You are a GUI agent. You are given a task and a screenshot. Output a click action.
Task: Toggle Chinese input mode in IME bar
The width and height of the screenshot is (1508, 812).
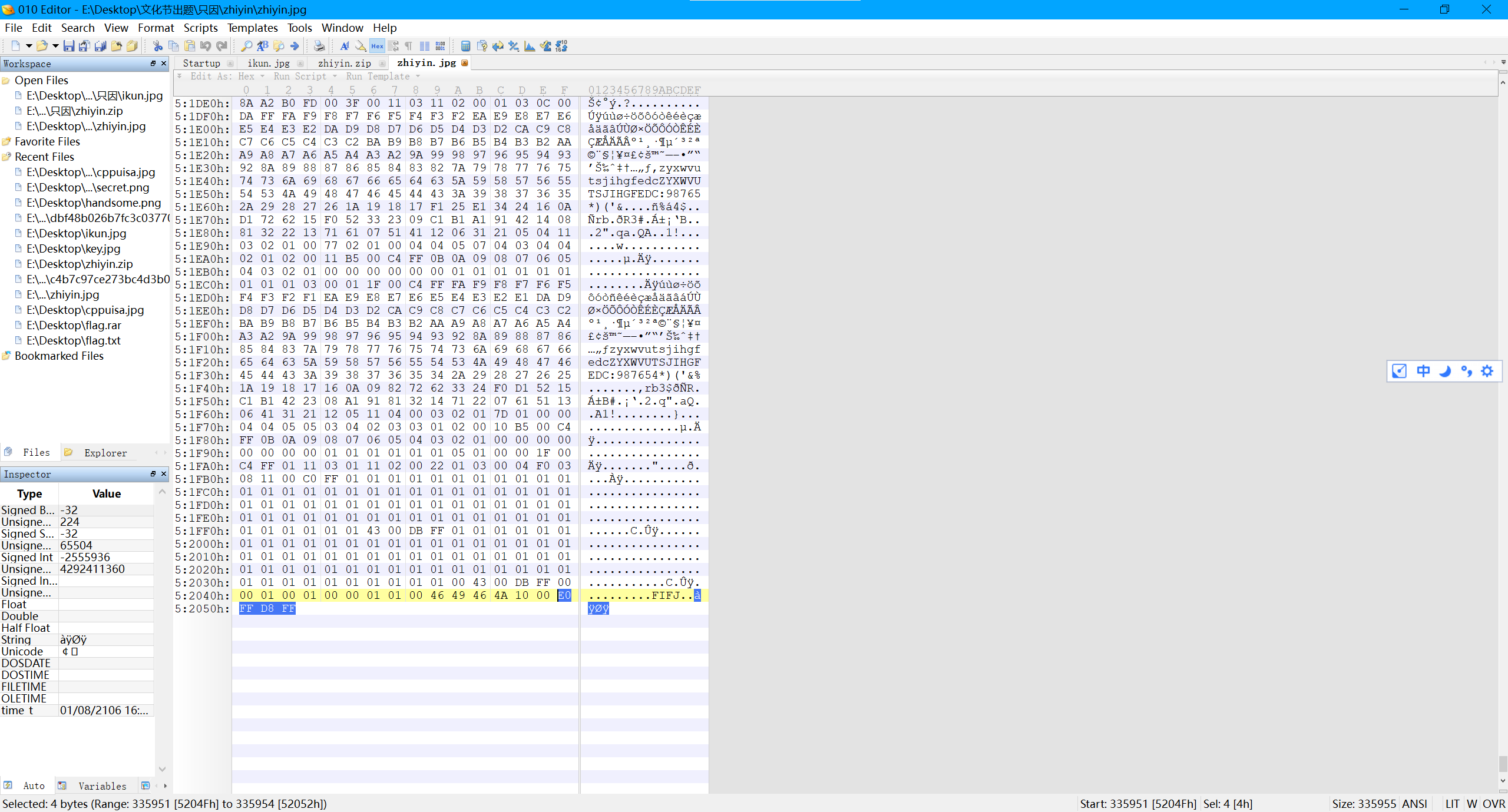click(x=1423, y=371)
